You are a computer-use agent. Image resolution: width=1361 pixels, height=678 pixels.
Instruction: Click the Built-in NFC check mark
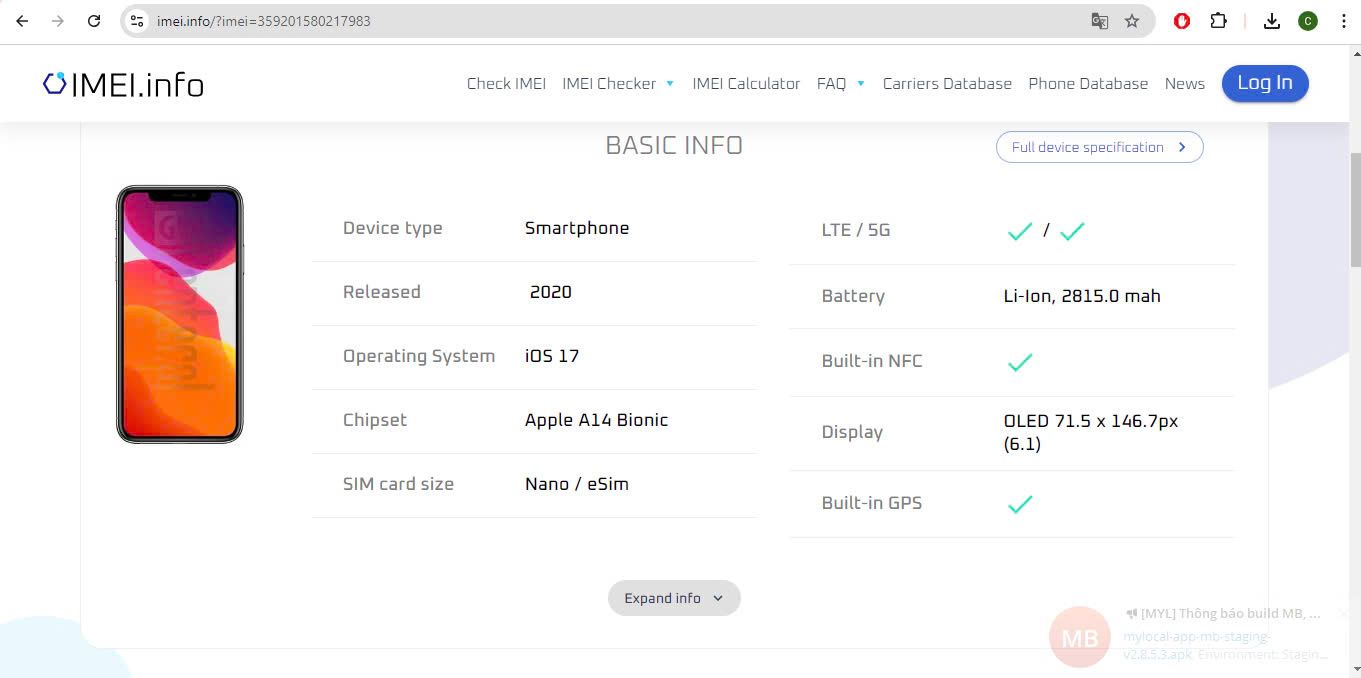coord(1020,362)
